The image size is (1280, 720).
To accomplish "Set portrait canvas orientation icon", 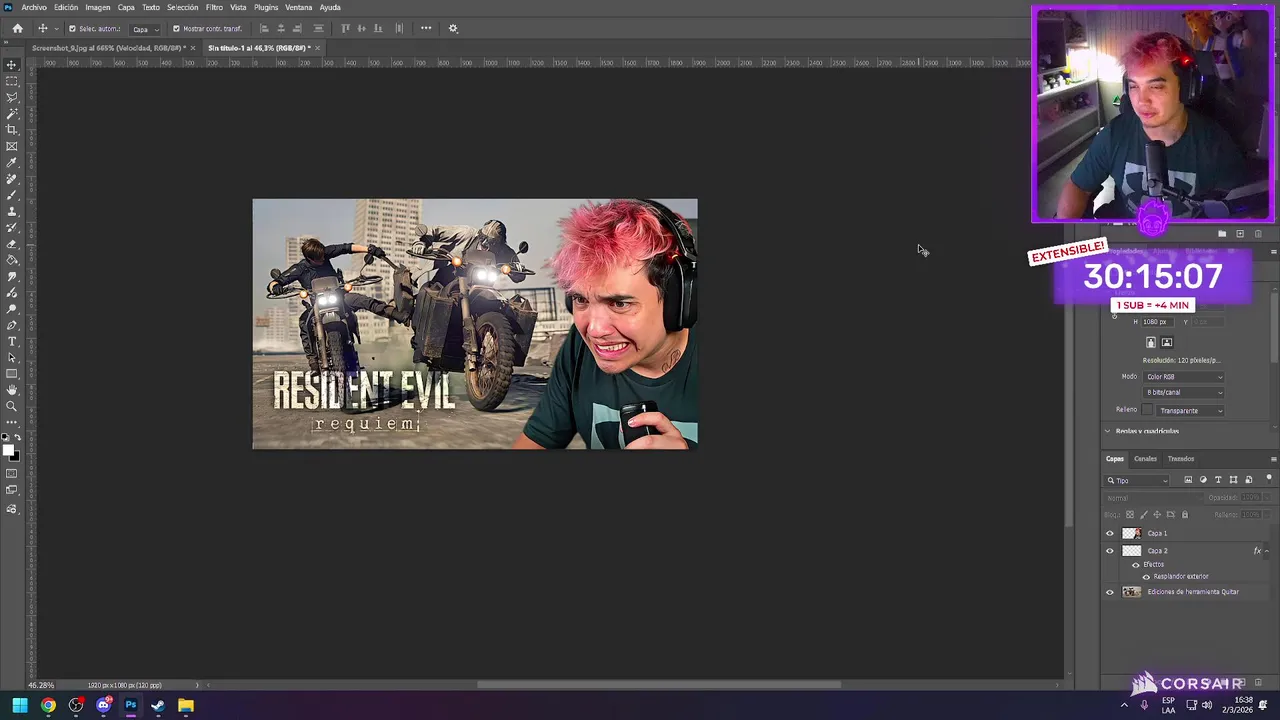I will pos(1151,342).
